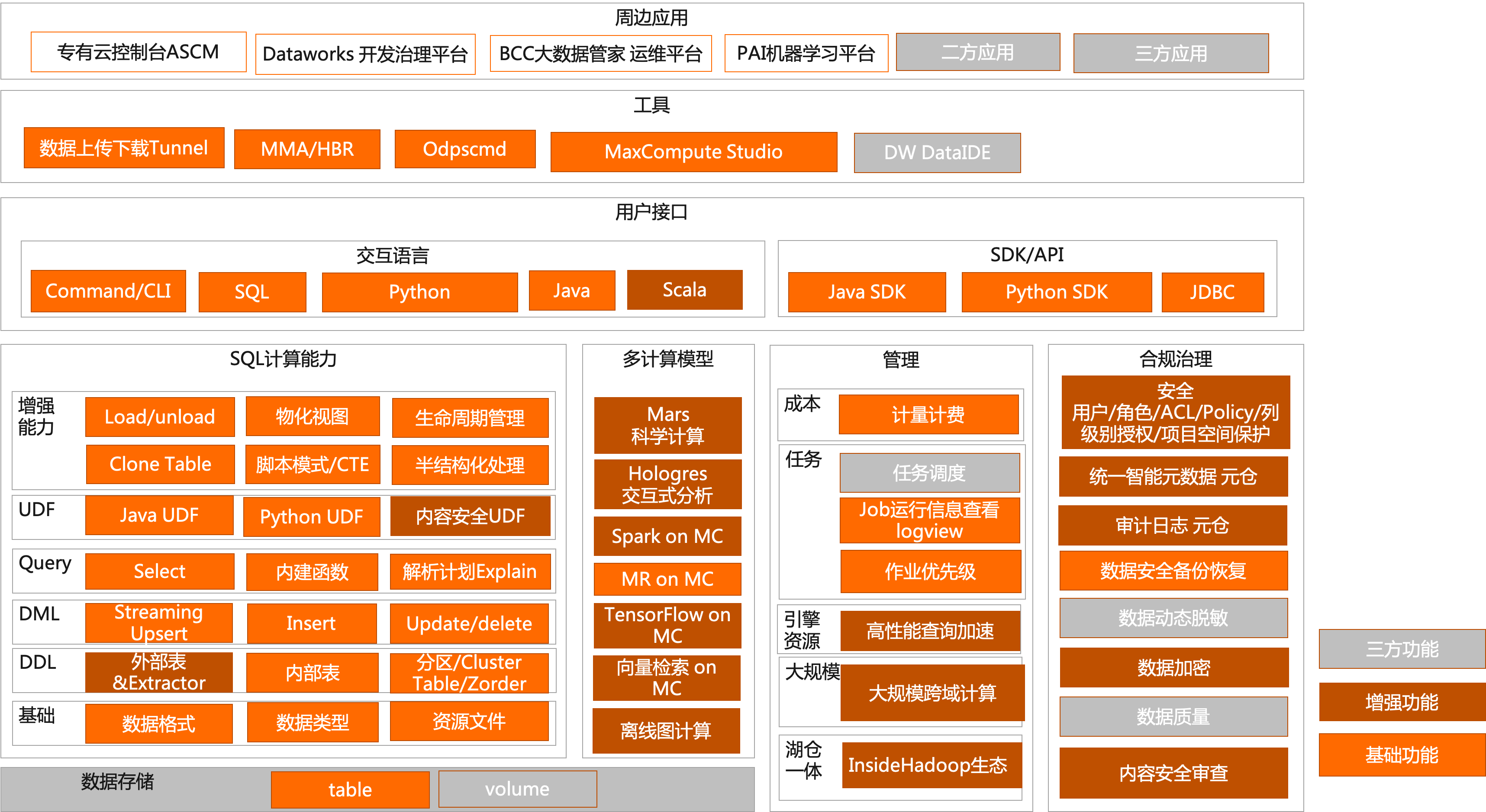Select the grey 二方应用 box
Image resolution: width=1486 pixels, height=812 pixels.
pyautogui.click(x=978, y=52)
